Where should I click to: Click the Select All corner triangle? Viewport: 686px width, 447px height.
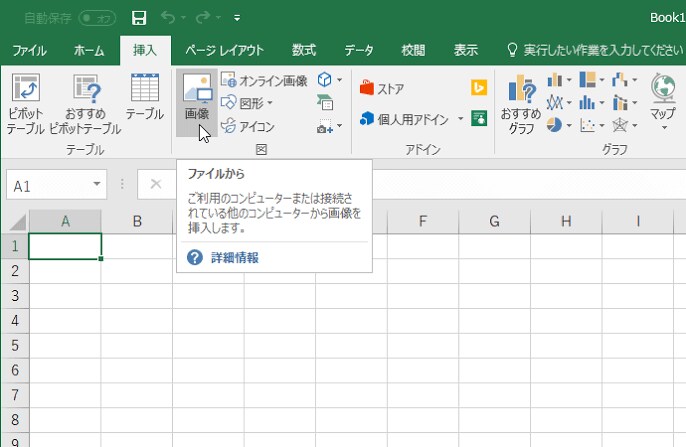click(x=18, y=222)
